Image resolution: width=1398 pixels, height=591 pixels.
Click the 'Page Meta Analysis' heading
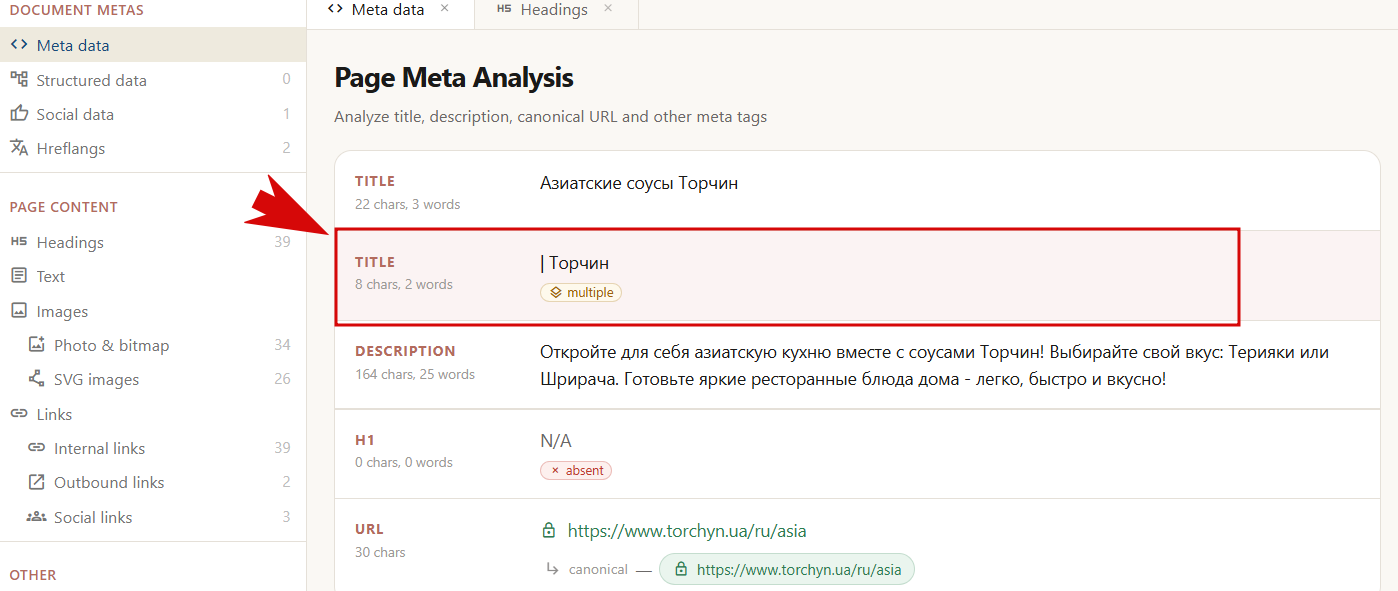click(454, 77)
